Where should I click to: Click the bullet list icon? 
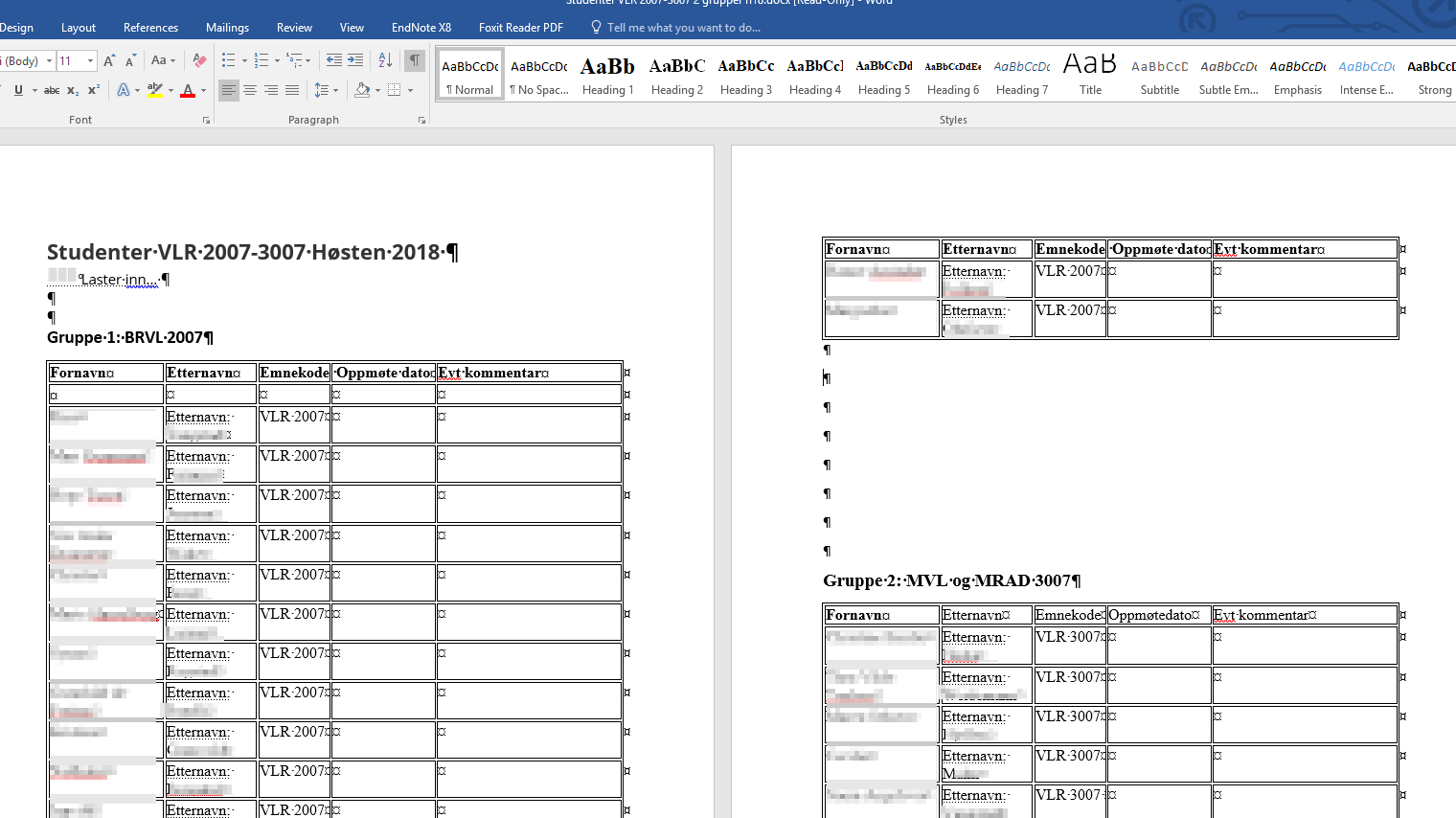(229, 60)
